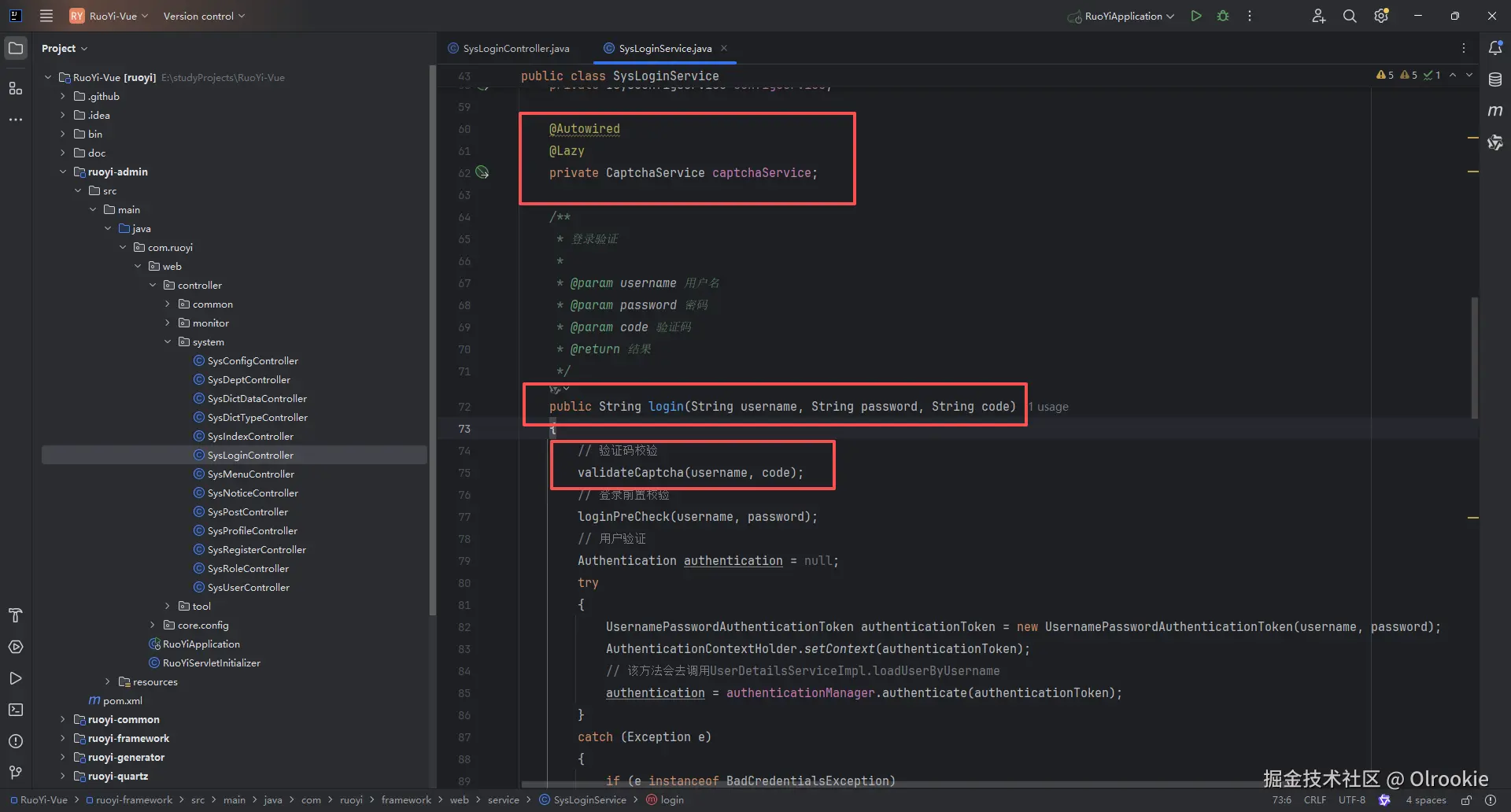Expand the ruoyi-quartz module
The image size is (1511, 812).
63,776
